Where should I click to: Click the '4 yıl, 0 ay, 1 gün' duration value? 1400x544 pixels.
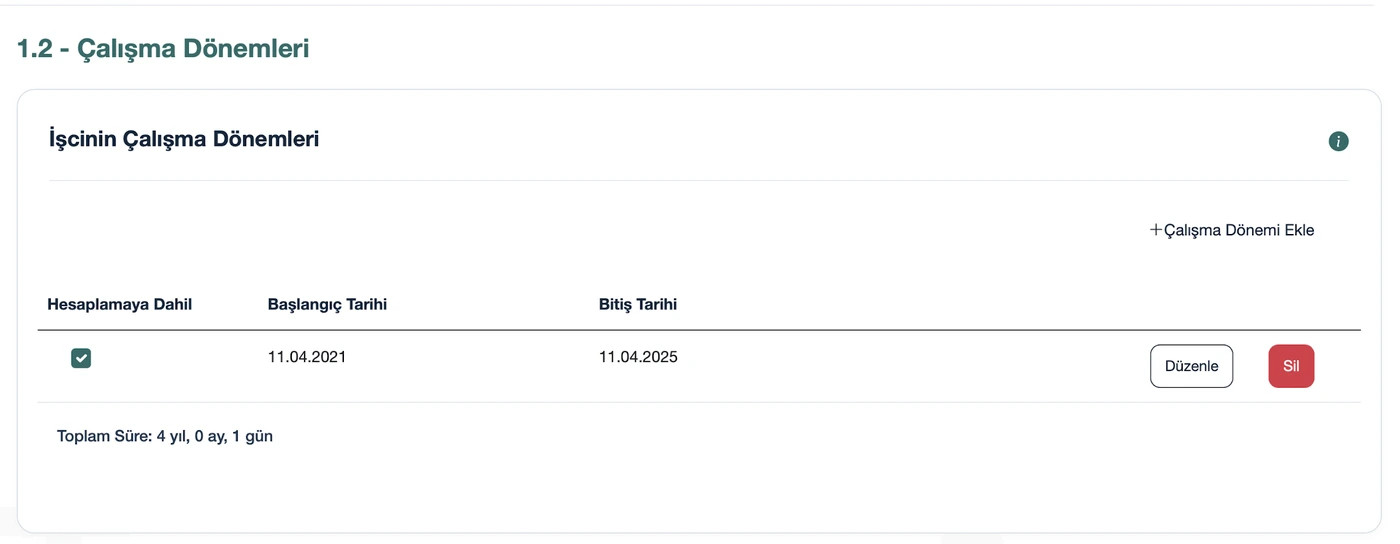click(x=215, y=436)
